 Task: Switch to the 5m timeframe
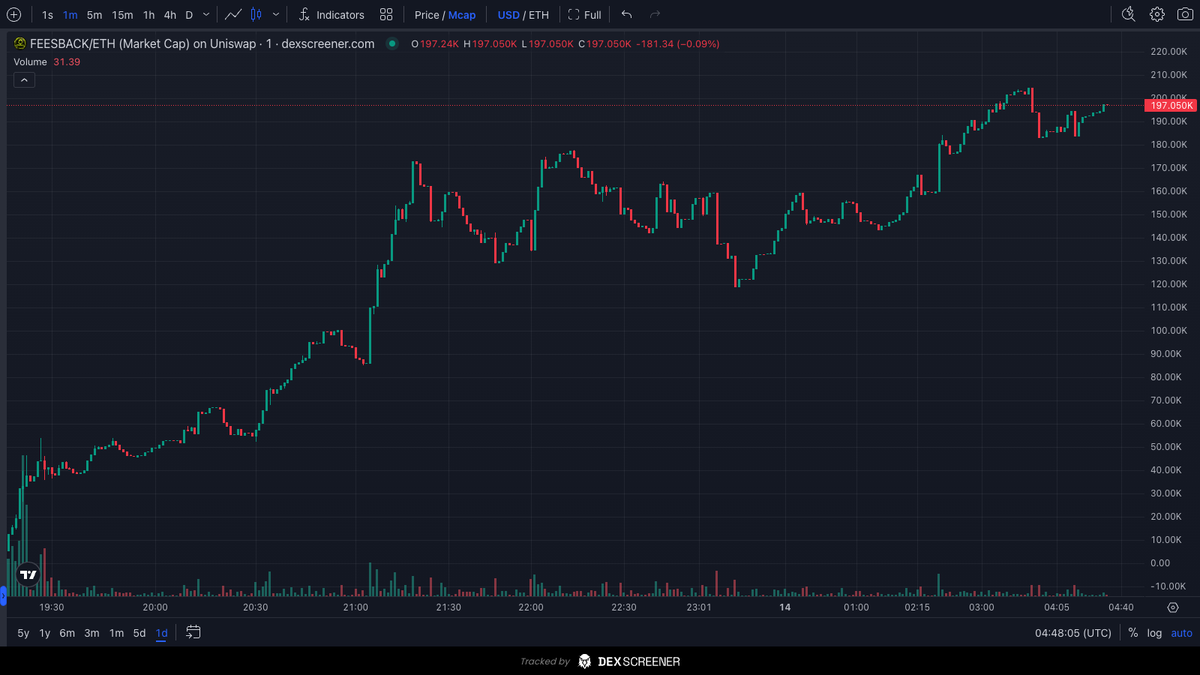[x=94, y=15]
